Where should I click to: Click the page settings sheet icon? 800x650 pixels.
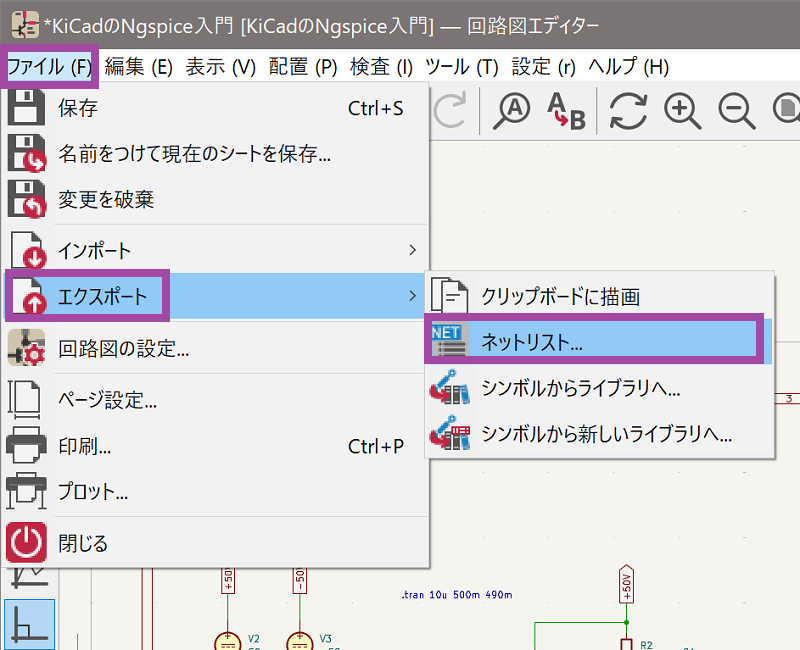click(x=24, y=399)
